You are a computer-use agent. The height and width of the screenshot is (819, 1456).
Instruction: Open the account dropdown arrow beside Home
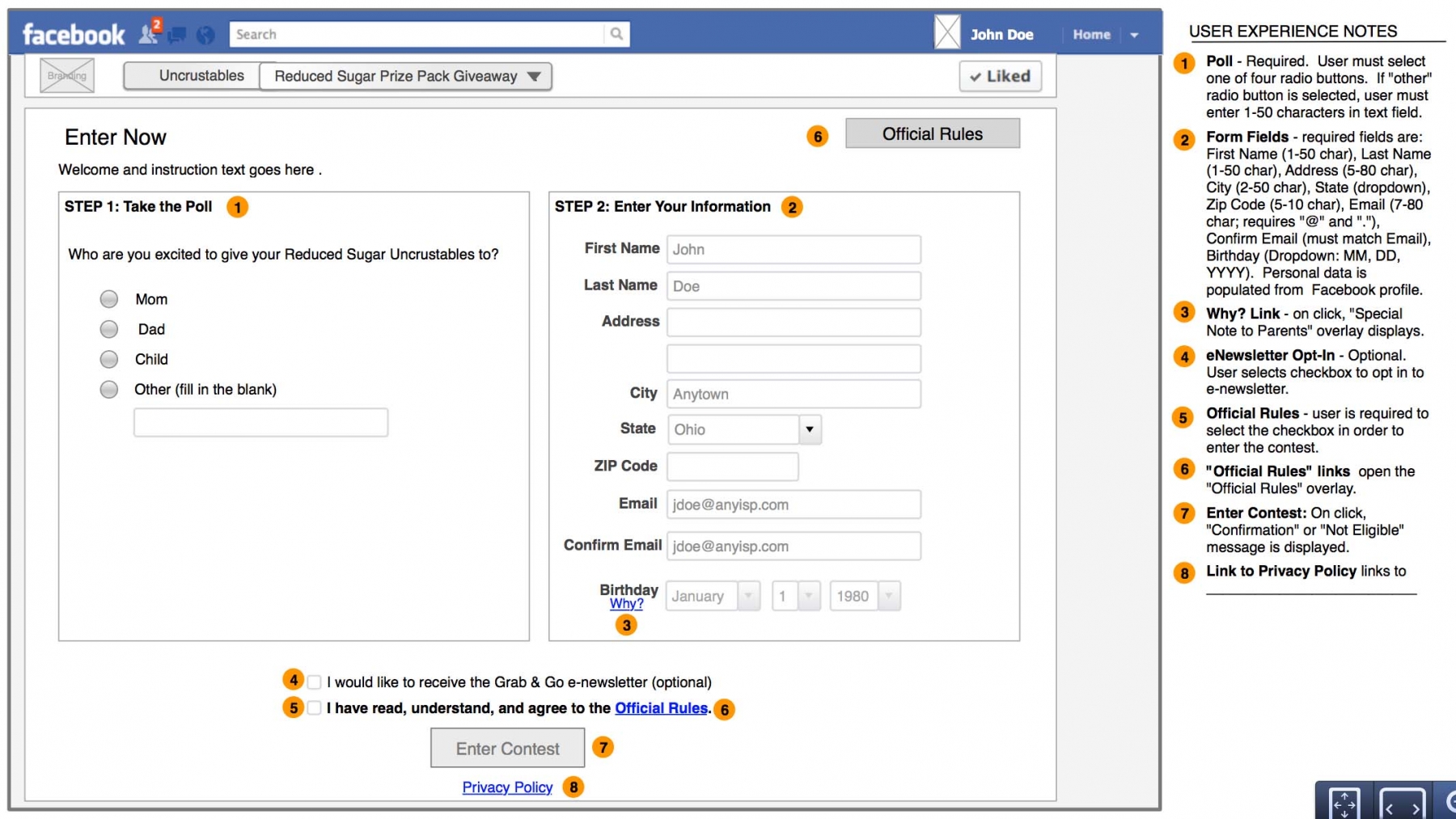tap(1134, 35)
